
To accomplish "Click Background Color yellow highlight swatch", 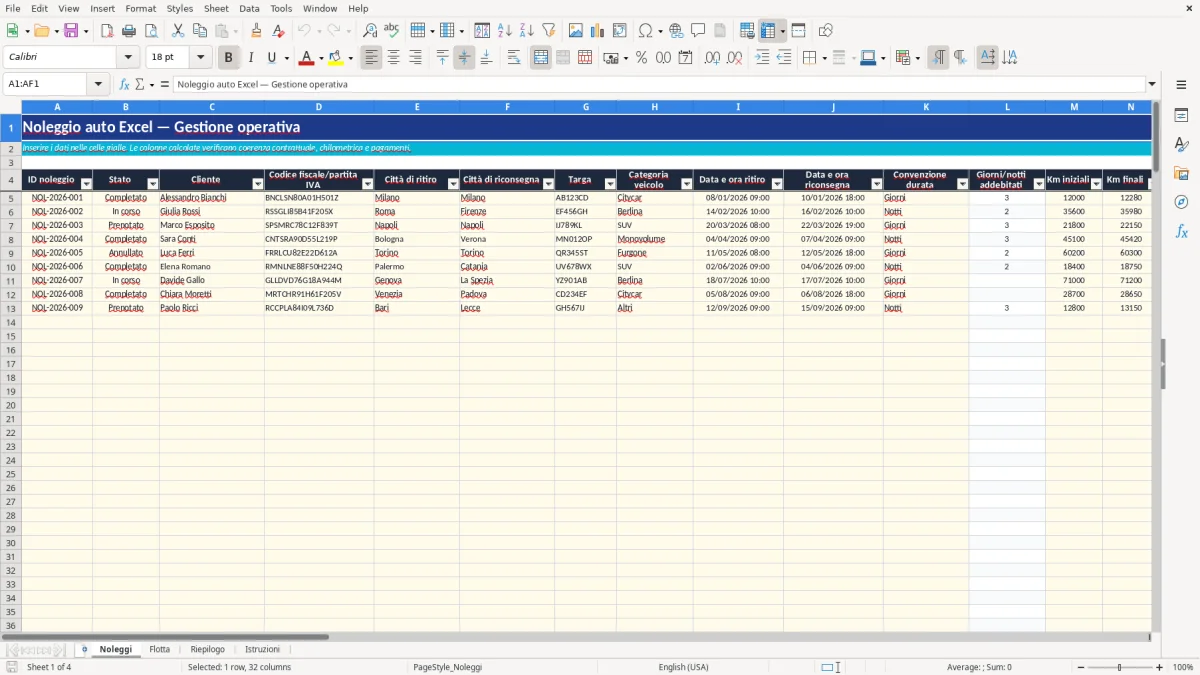I will 336,57.
